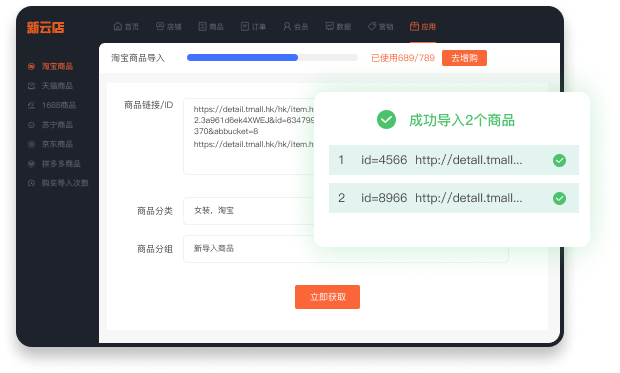Select the 订单 orders icon
Viewport: 620px width, 373px height.
click(x=245, y=27)
